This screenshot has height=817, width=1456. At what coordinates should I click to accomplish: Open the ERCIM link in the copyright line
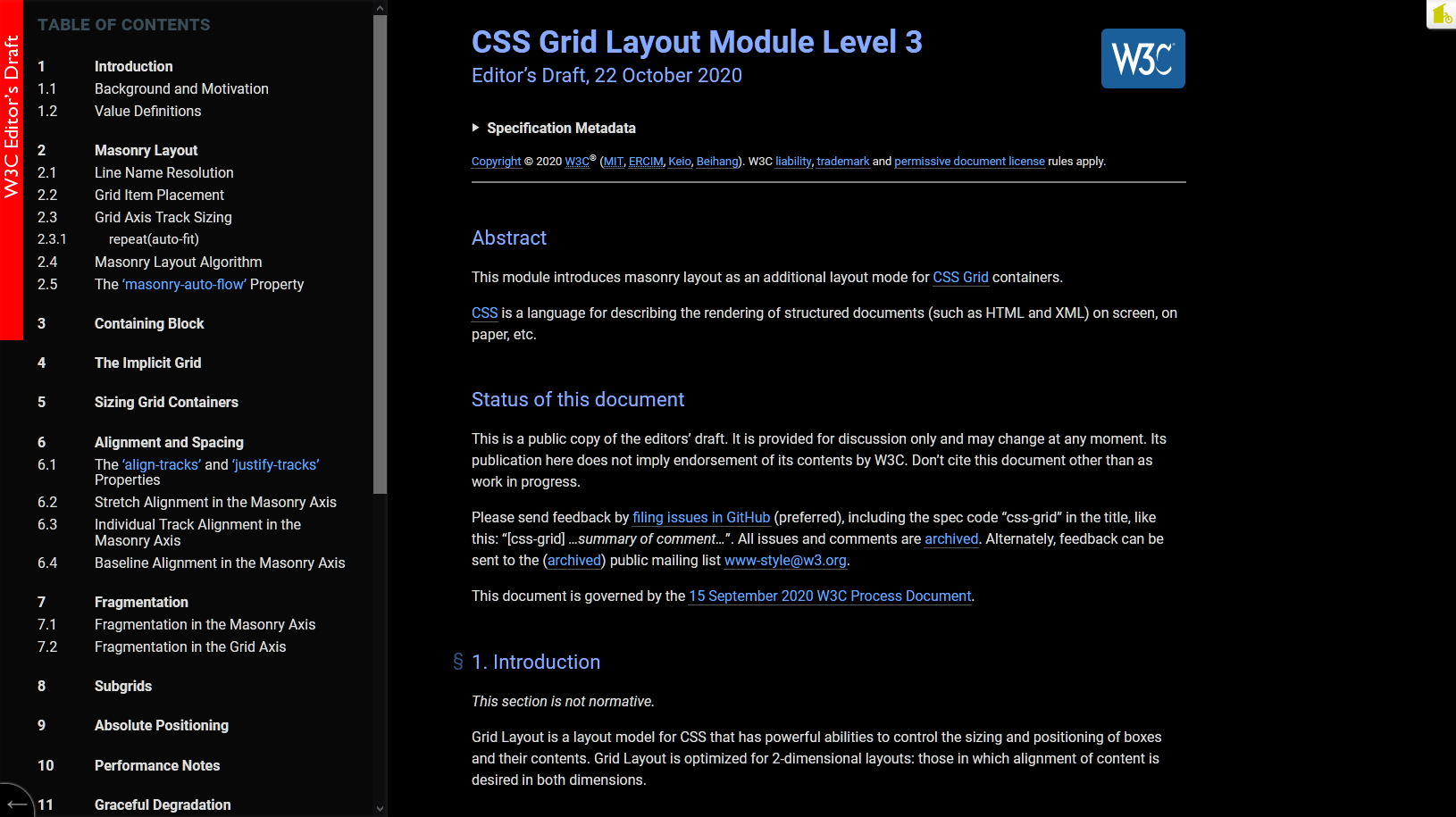pos(645,162)
